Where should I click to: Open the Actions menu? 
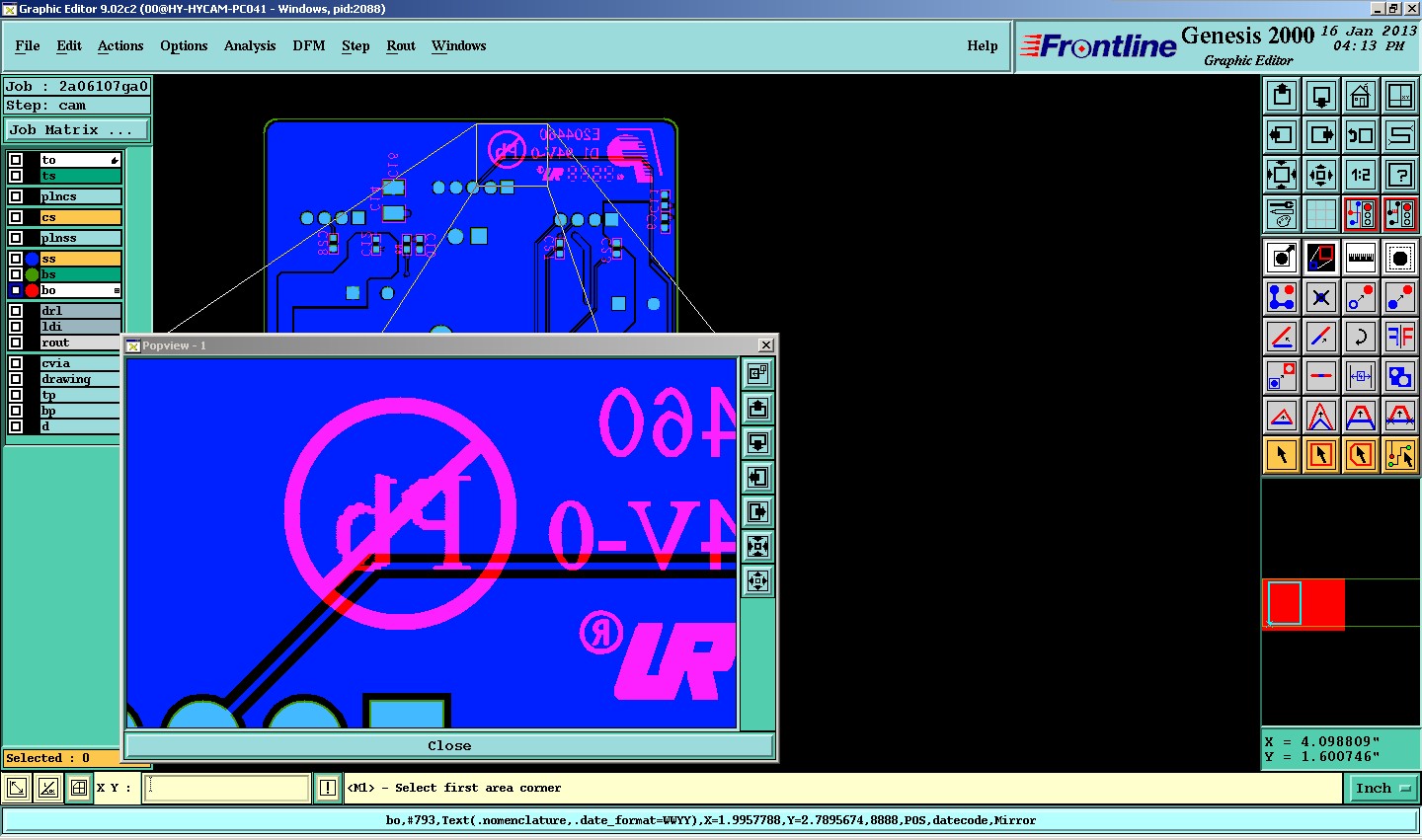coord(120,45)
